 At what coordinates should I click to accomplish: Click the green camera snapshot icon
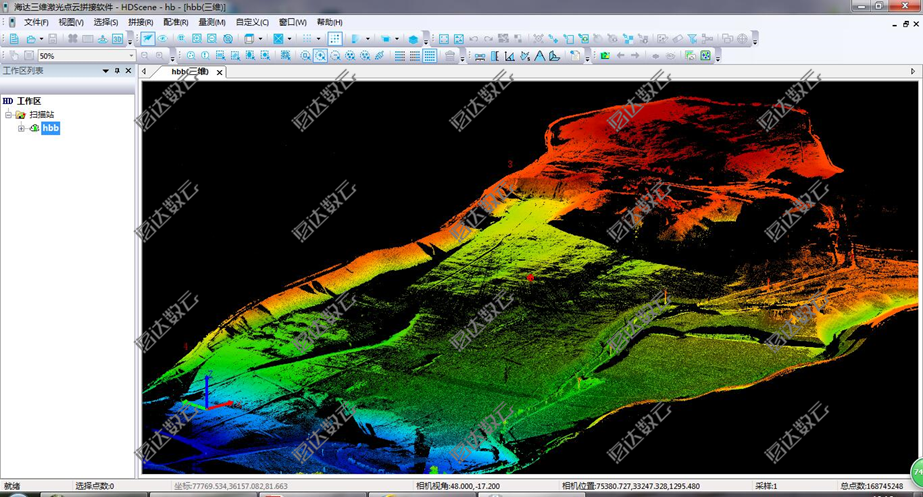click(604, 56)
